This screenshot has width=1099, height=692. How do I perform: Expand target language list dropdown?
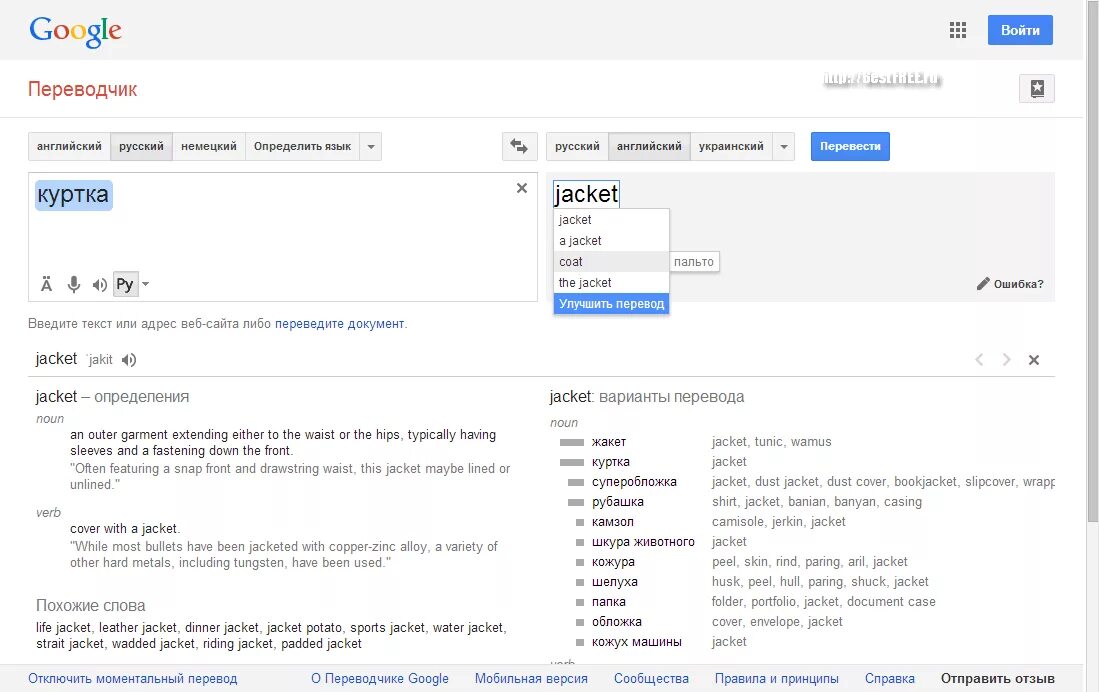tap(784, 147)
